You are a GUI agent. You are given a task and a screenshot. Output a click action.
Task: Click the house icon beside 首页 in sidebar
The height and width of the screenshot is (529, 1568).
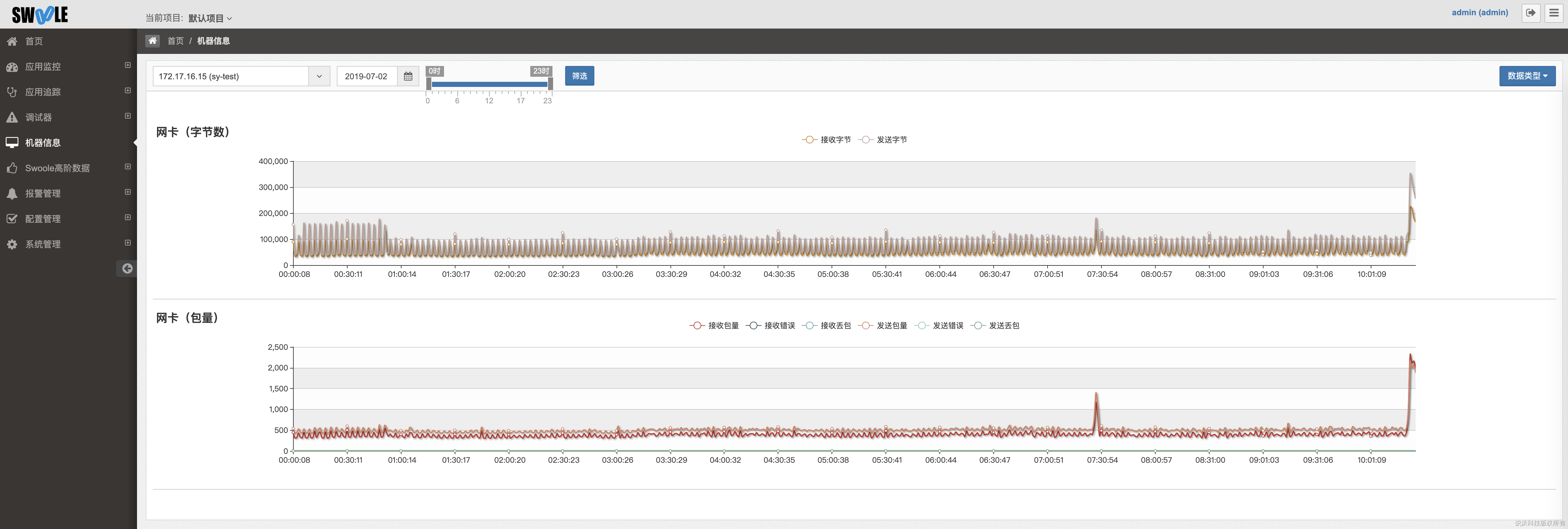[x=12, y=42]
